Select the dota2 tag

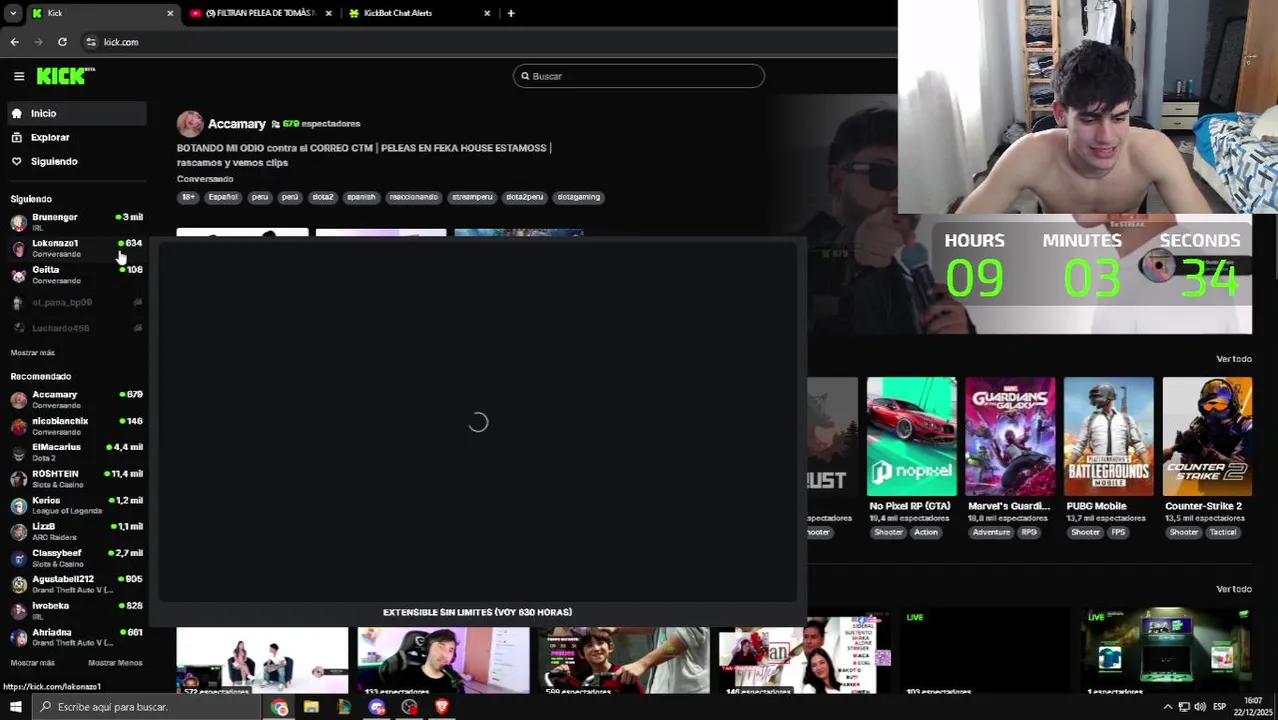point(322,197)
